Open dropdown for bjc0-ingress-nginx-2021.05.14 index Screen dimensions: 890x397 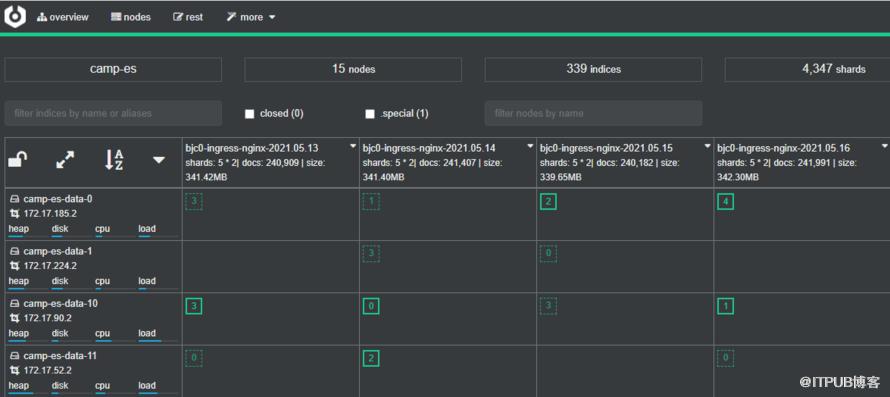point(531,147)
